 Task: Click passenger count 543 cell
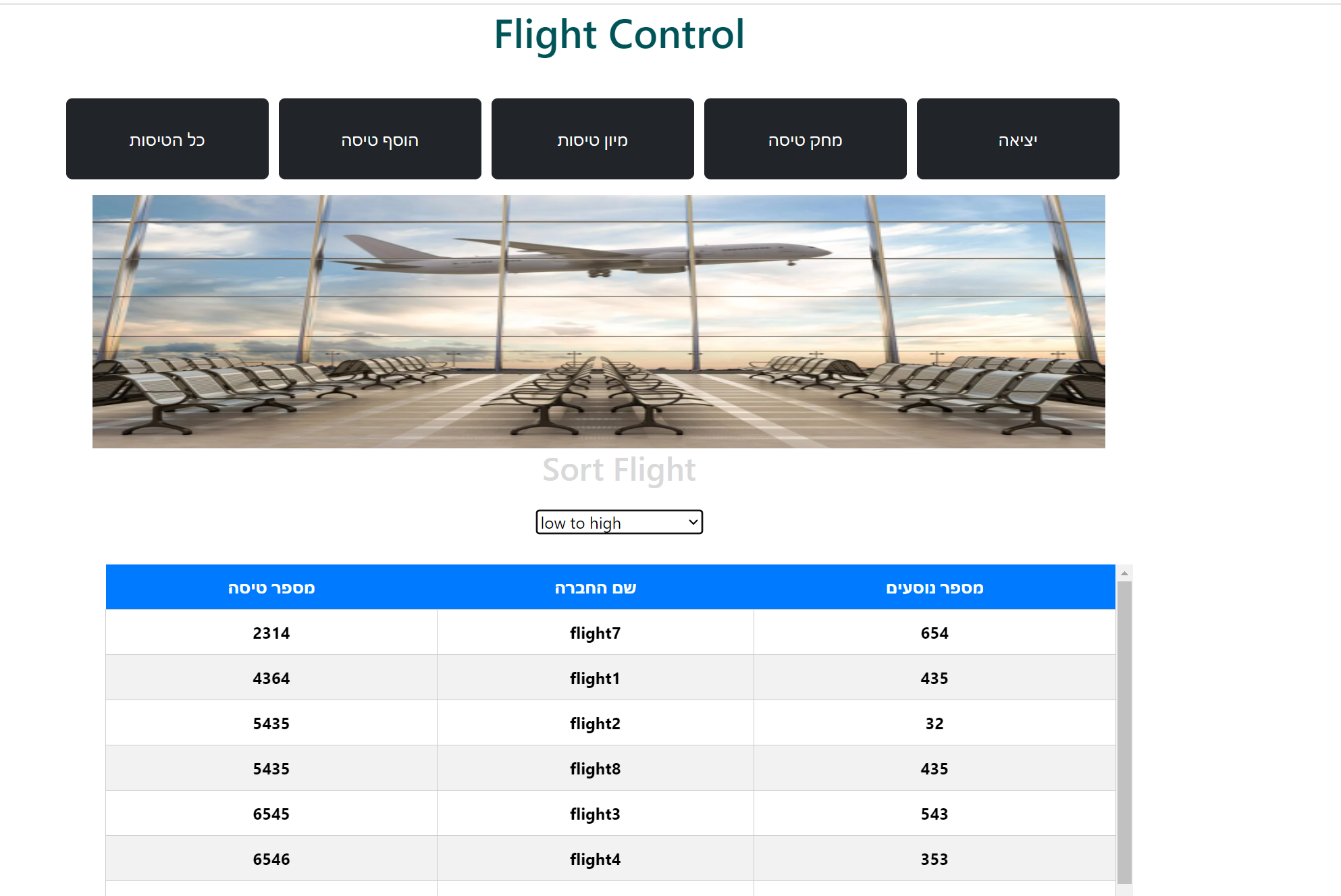coord(935,814)
